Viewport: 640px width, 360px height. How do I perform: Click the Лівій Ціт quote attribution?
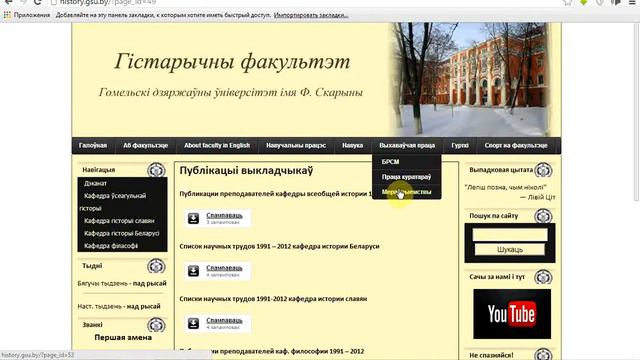point(537,197)
